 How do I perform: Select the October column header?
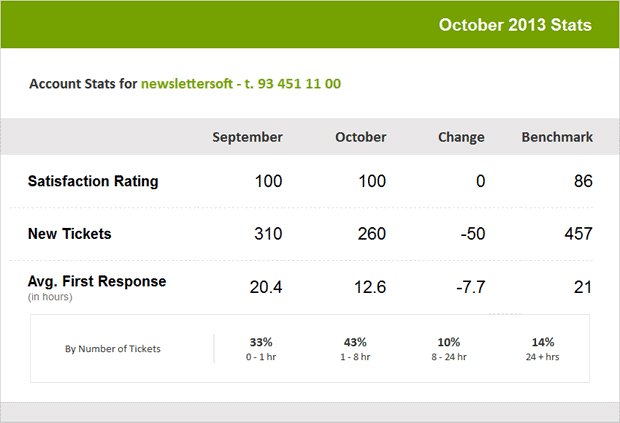(361, 137)
